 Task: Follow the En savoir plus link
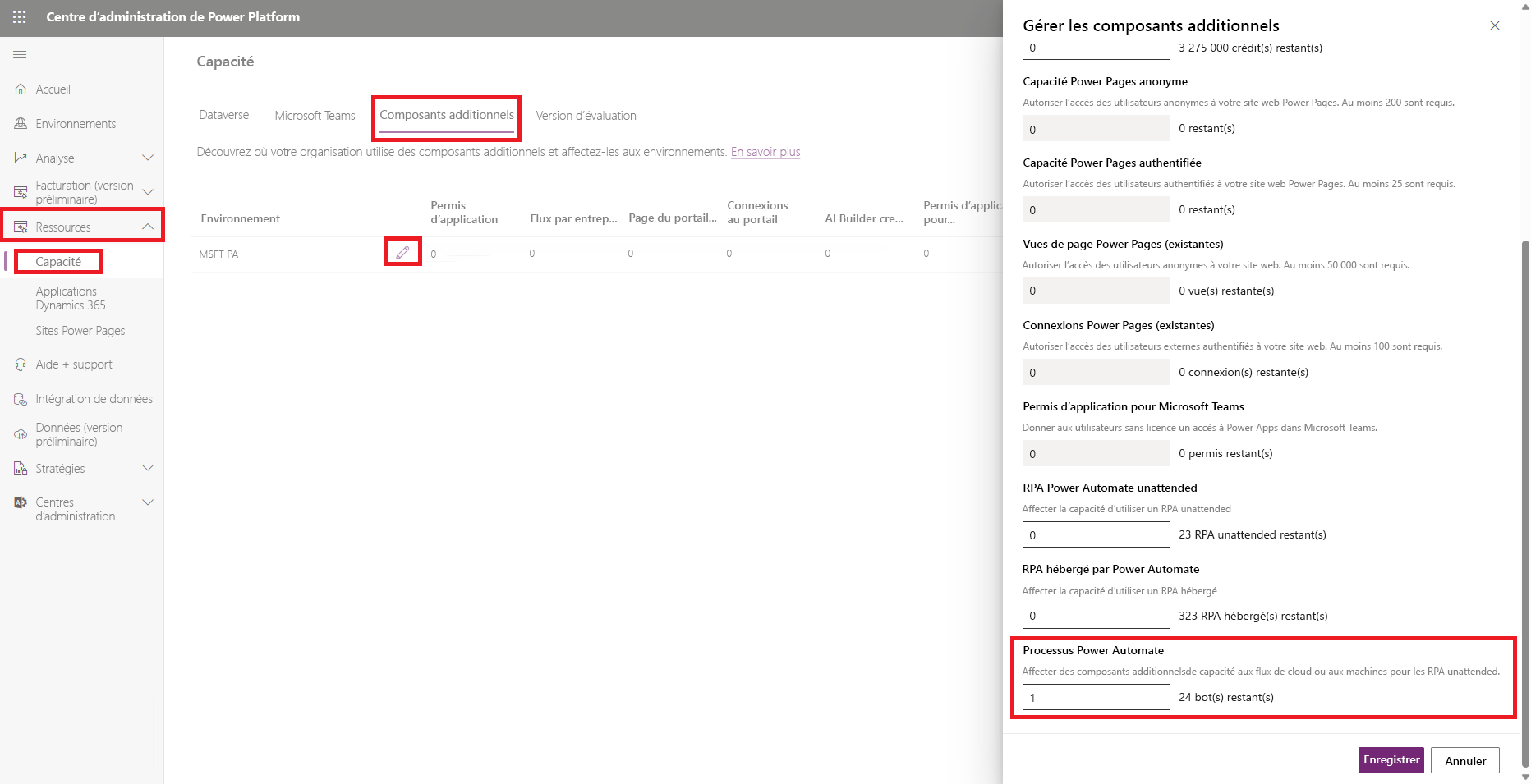(765, 152)
